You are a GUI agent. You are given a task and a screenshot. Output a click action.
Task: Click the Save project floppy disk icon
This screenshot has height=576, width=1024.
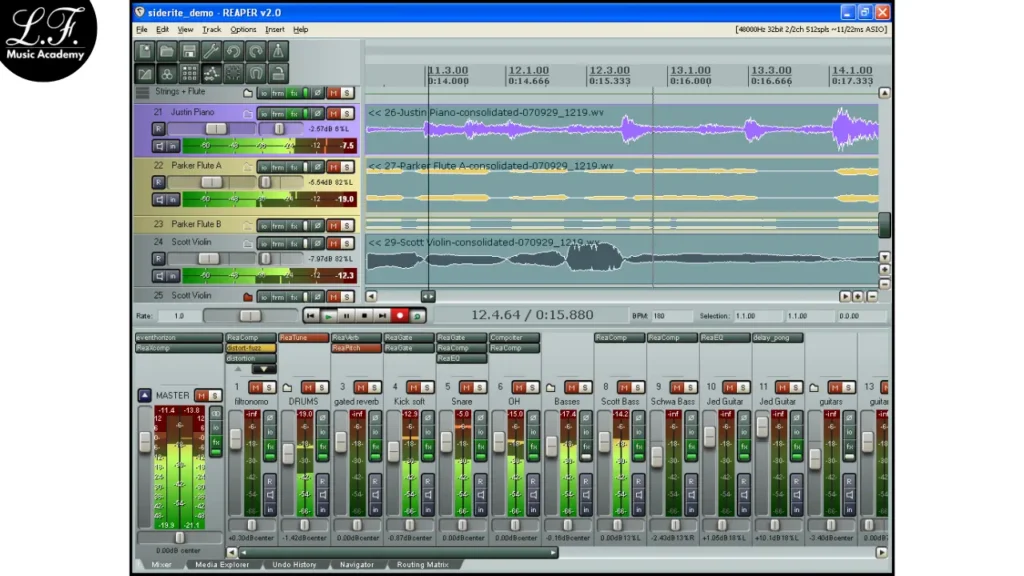tap(189, 51)
